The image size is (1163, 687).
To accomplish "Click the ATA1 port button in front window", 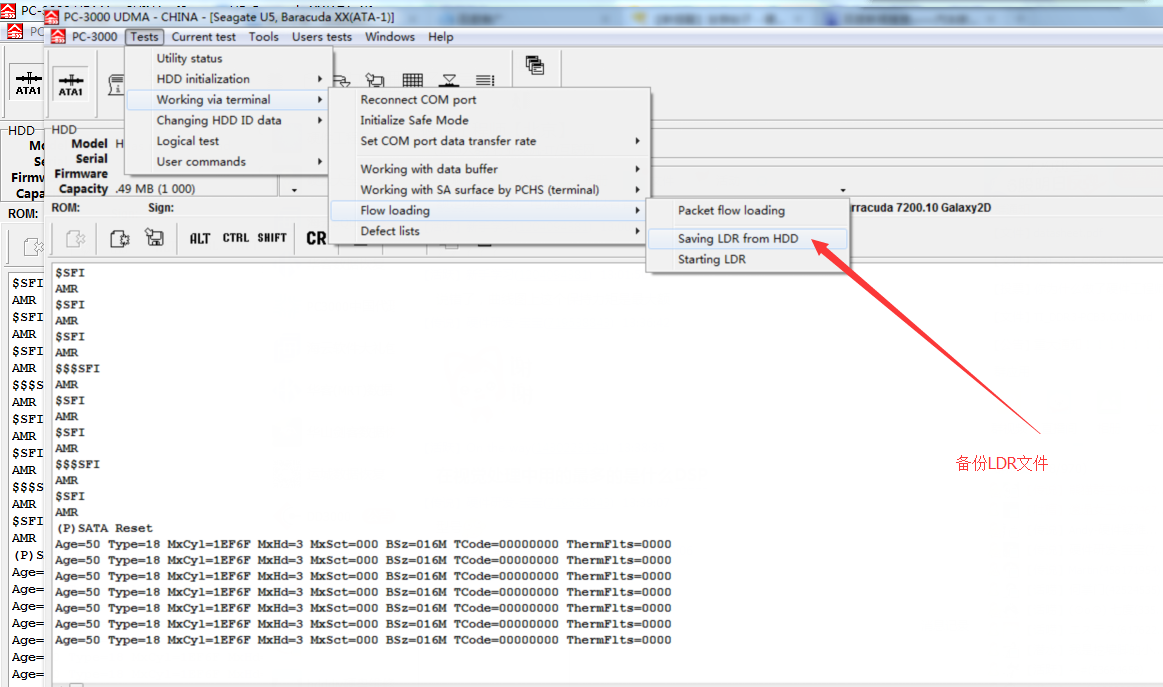I will (71, 85).
